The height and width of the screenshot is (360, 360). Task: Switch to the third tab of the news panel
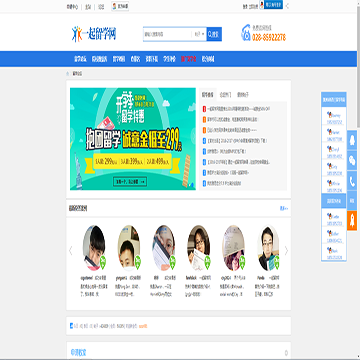pos(243,95)
